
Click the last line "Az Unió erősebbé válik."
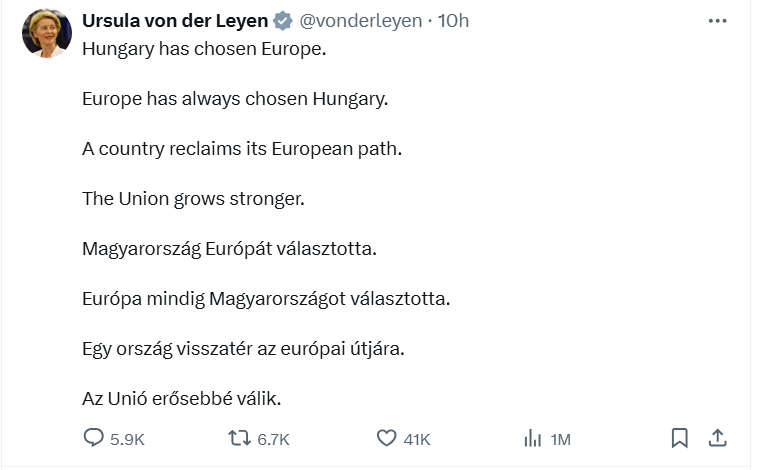[x=182, y=398]
